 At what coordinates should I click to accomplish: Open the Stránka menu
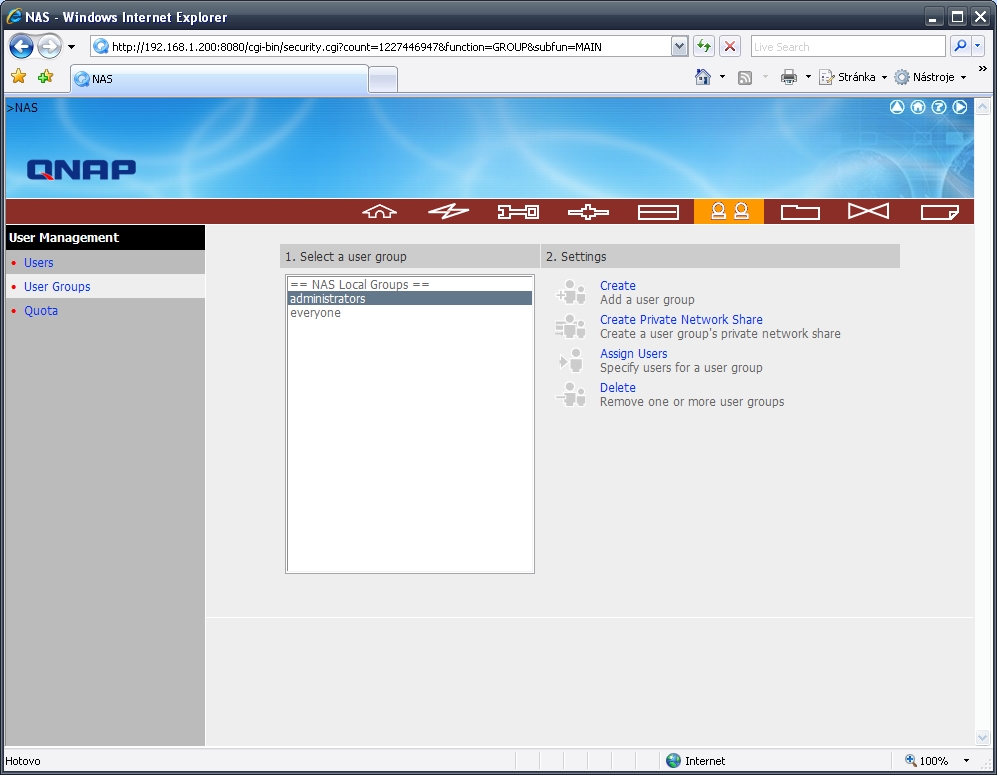tap(853, 77)
